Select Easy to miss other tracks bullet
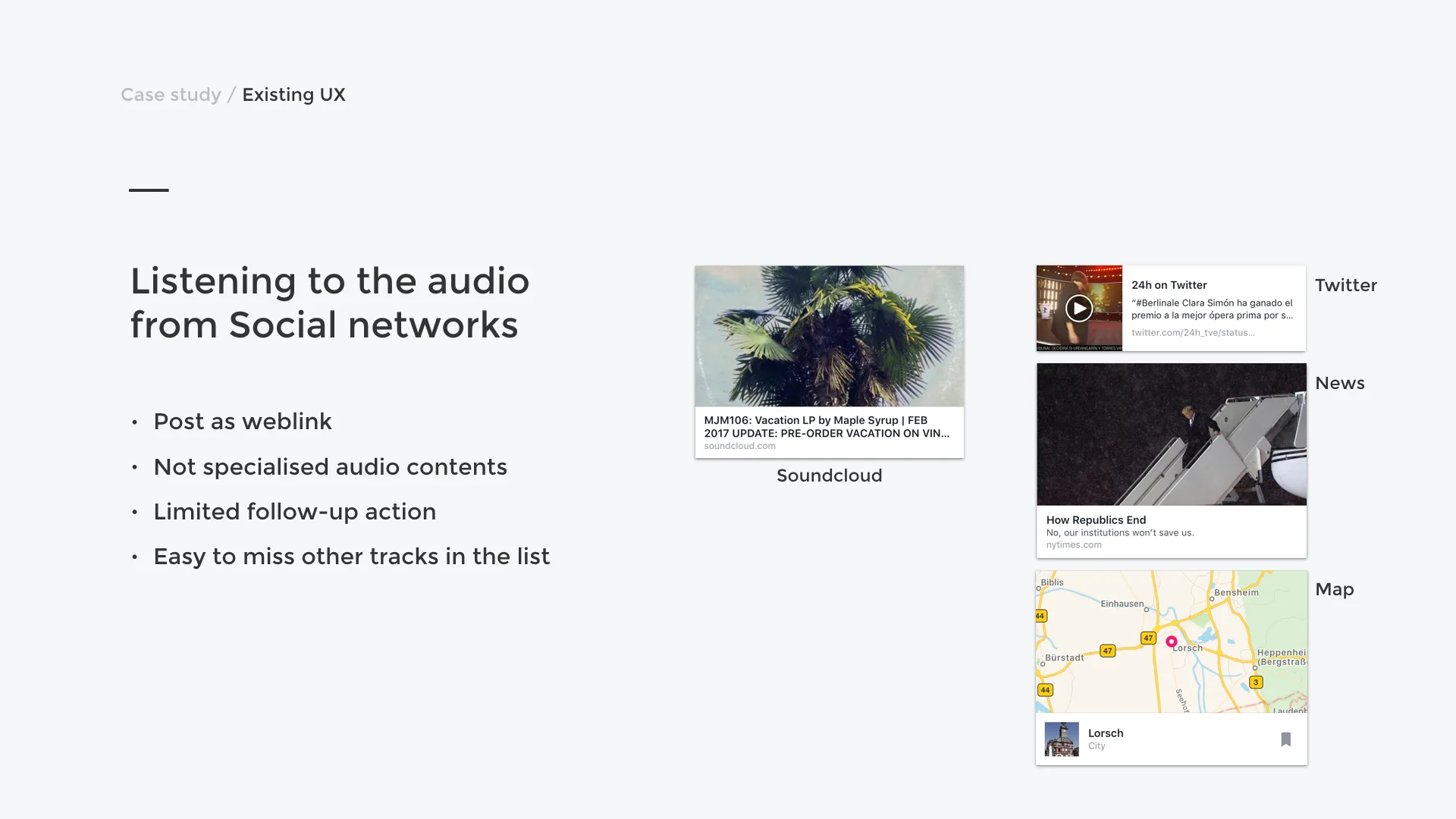The image size is (1456, 819). 351,557
